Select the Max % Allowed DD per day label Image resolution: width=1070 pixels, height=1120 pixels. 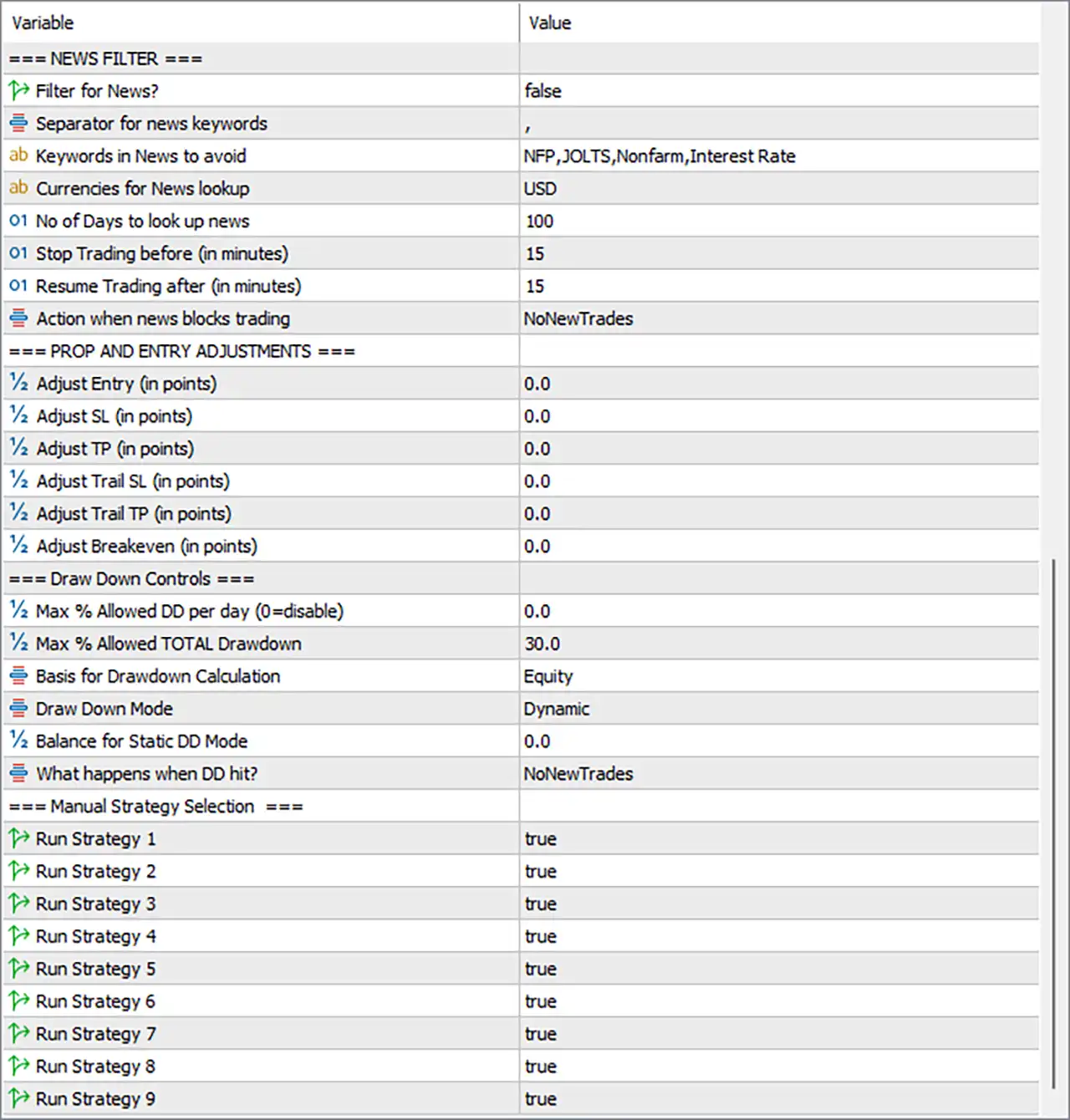point(189,611)
